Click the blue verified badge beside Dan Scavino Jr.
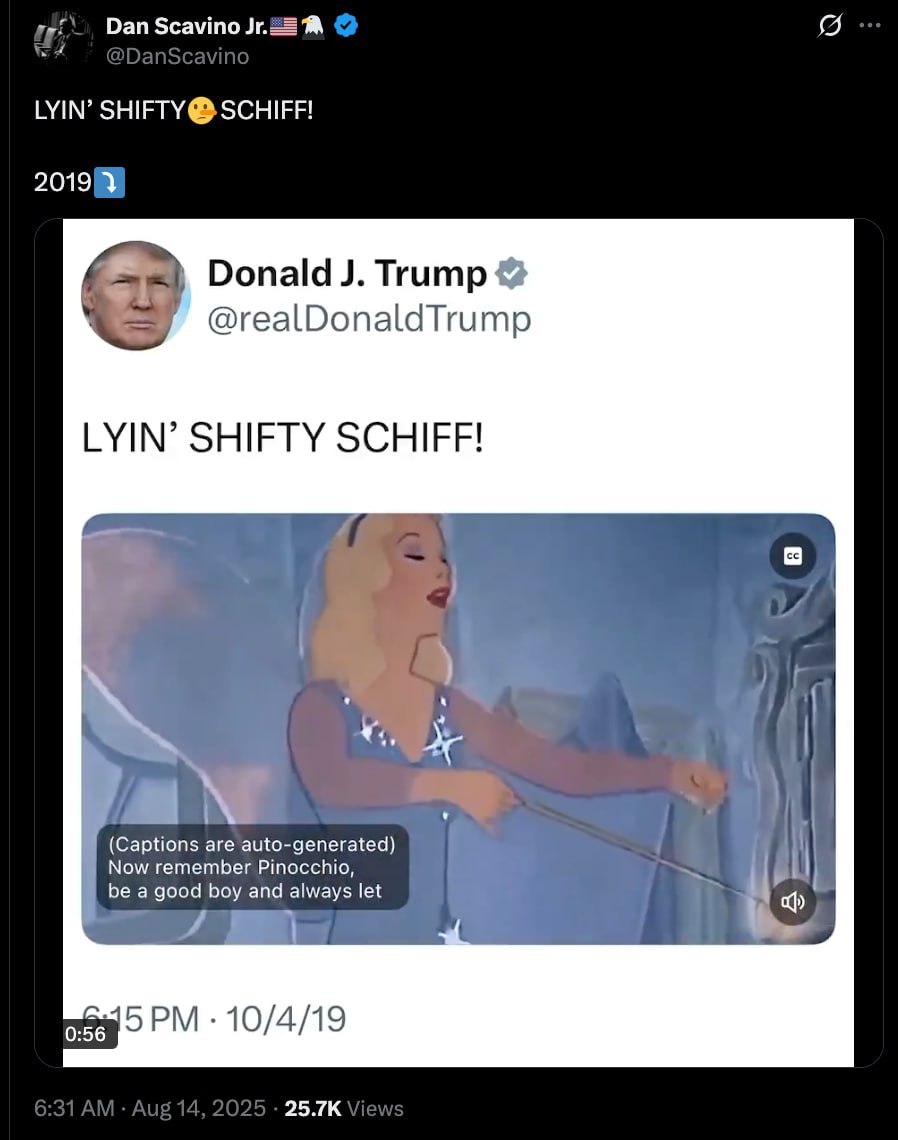 [345, 26]
